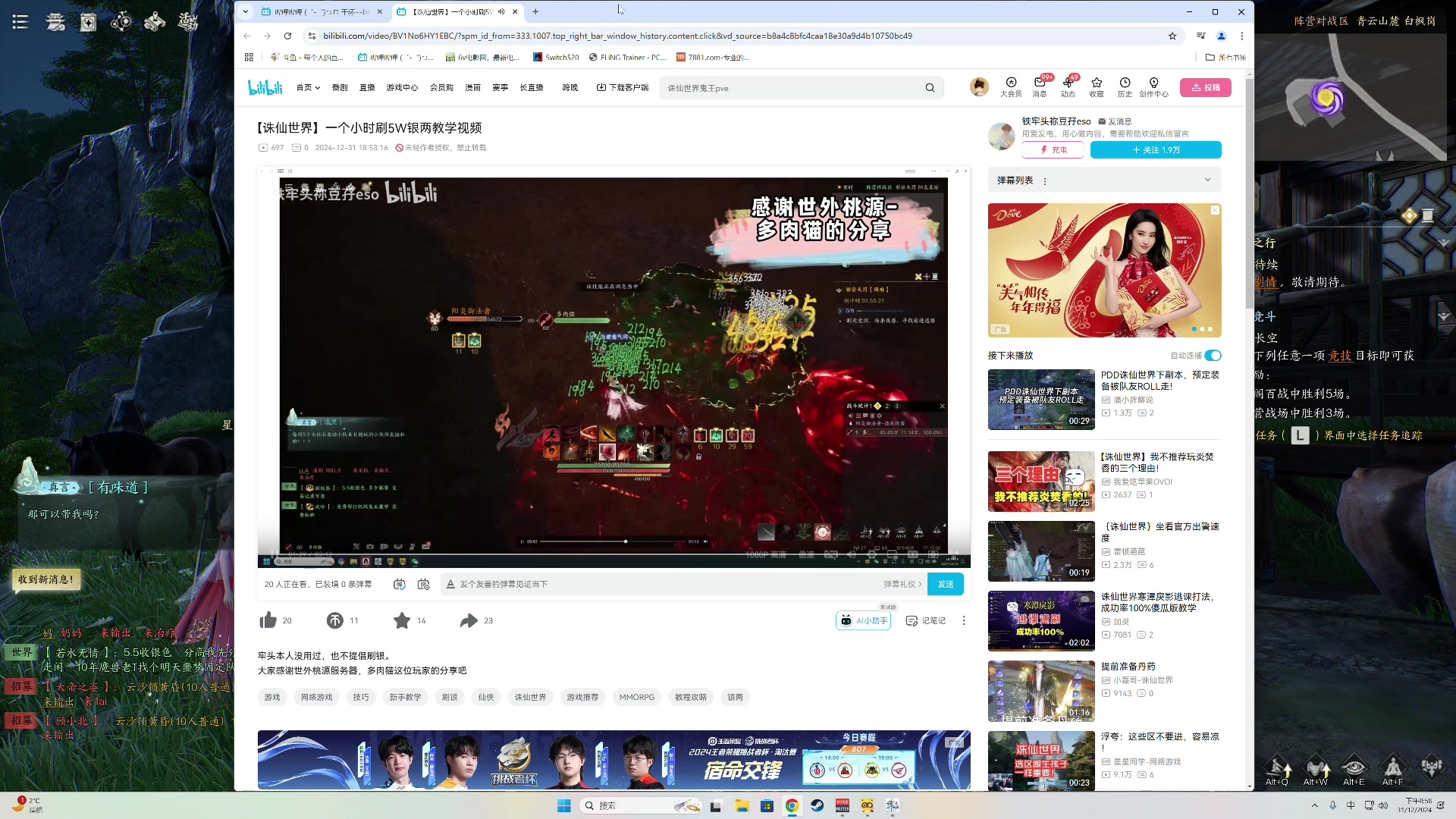Mute the playing tab via speaker icon
Viewport: 1456px width, 819px height.
501,11
